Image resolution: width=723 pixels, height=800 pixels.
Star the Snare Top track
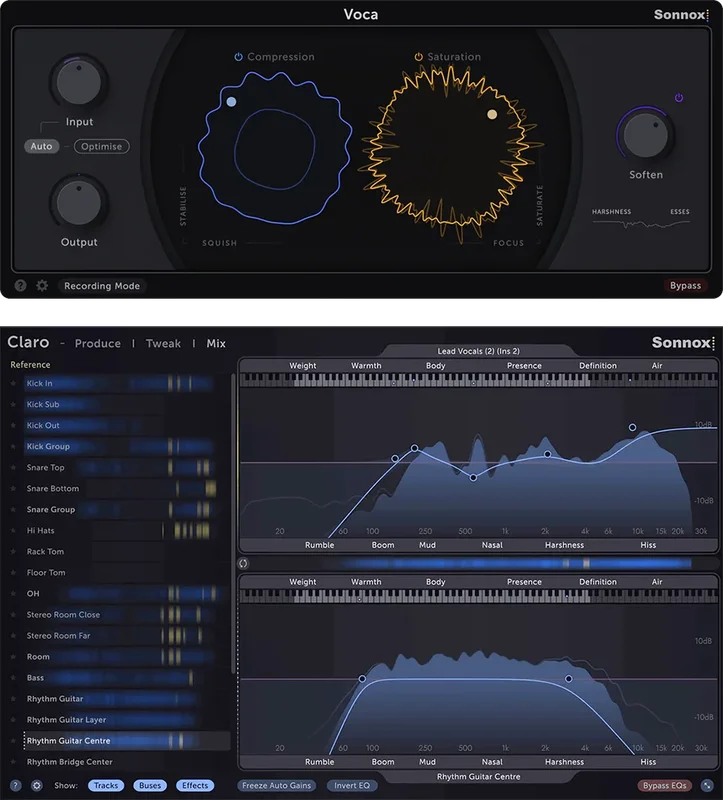pyautogui.click(x=13, y=467)
